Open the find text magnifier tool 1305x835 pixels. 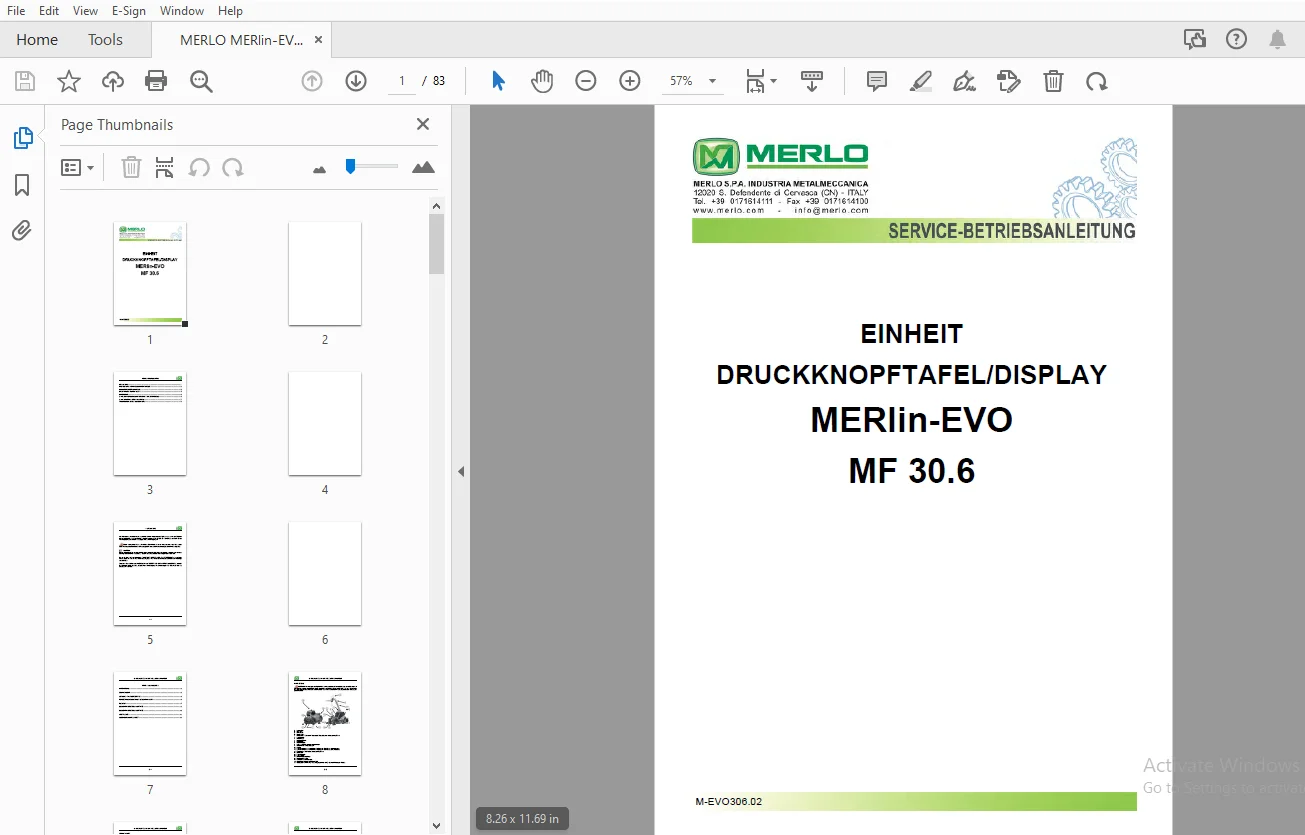201,81
